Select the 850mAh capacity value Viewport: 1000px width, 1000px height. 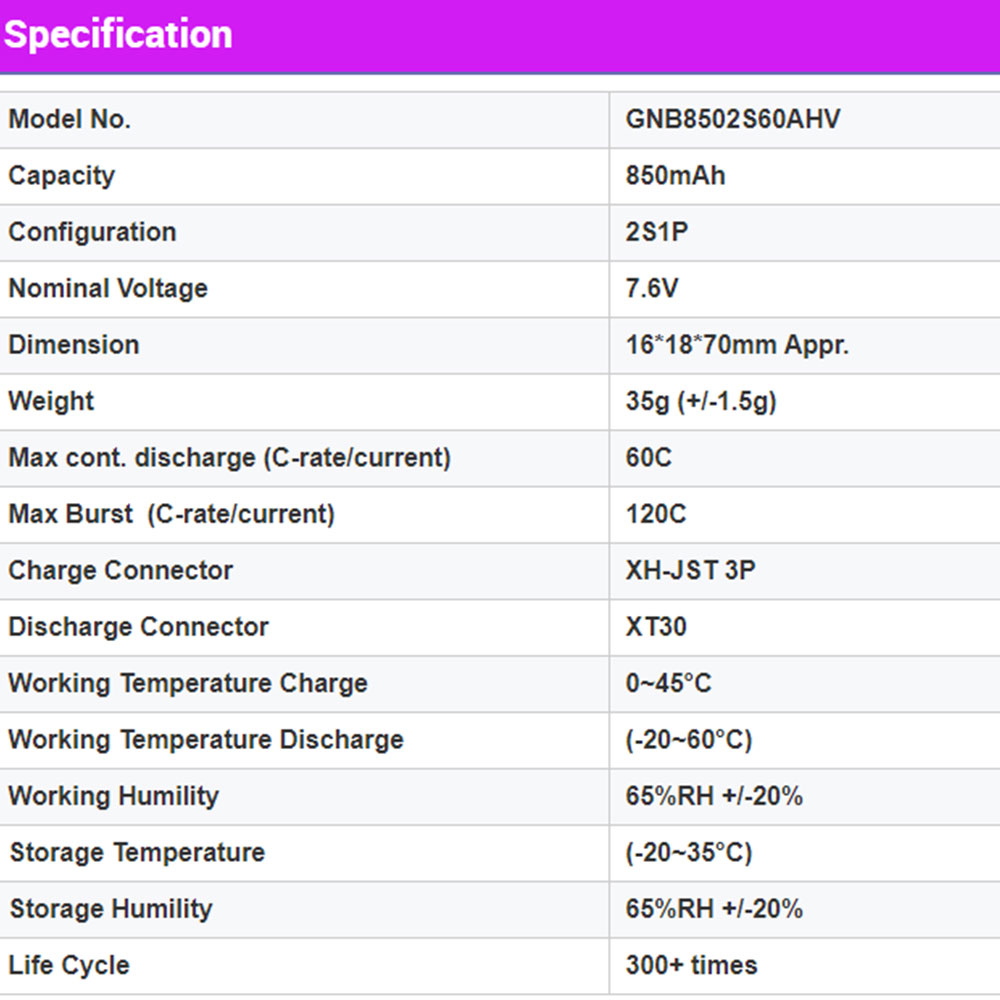[x=675, y=176]
